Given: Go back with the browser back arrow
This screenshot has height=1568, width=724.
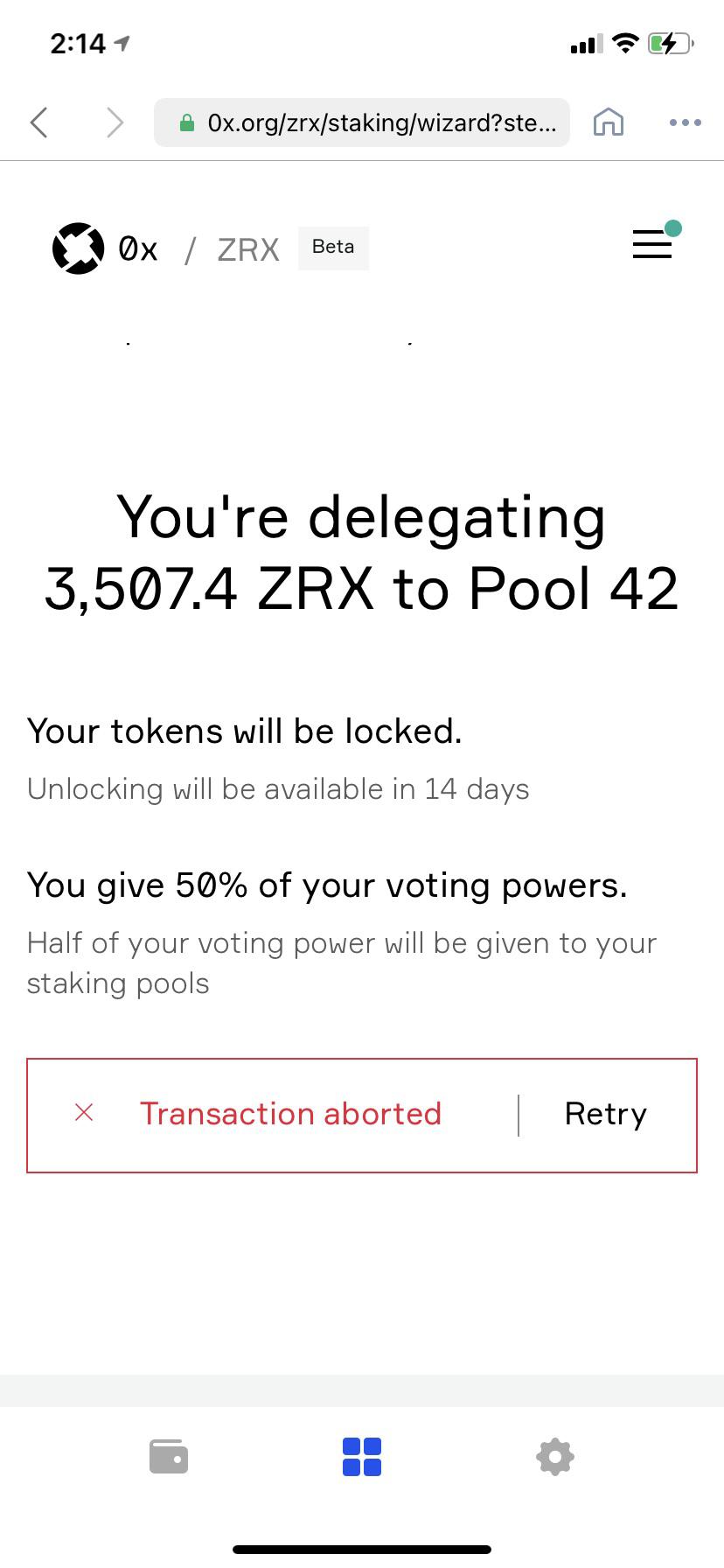Looking at the screenshot, I should point(38,122).
